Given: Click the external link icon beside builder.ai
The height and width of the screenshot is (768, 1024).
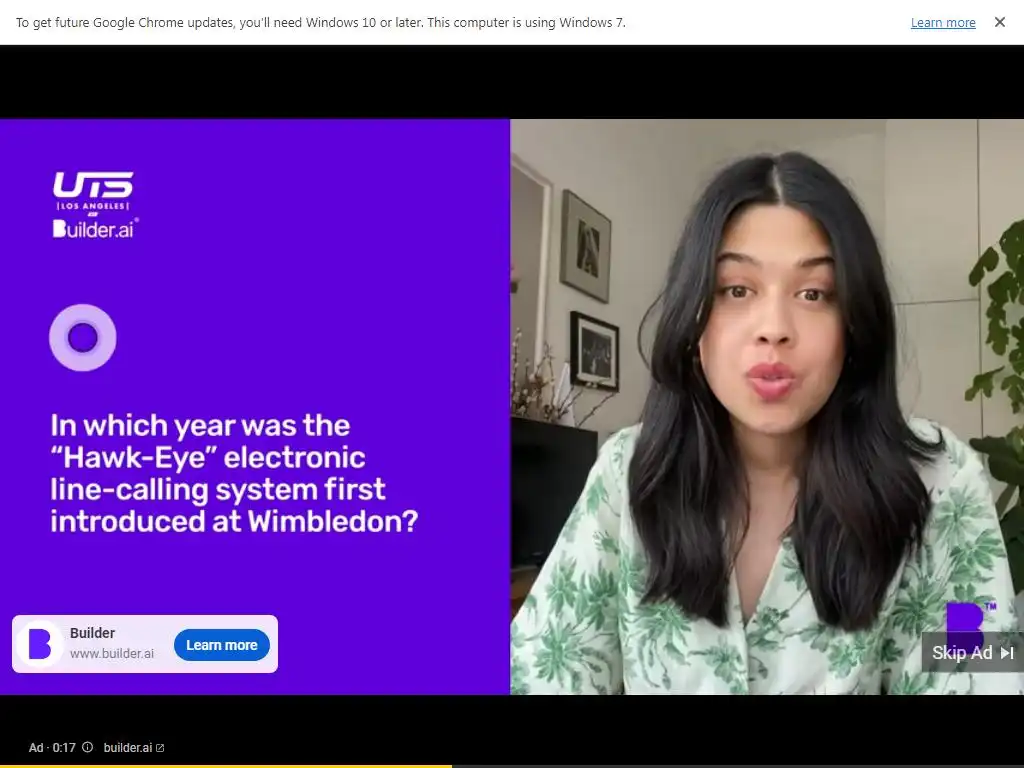Looking at the screenshot, I should (160, 748).
